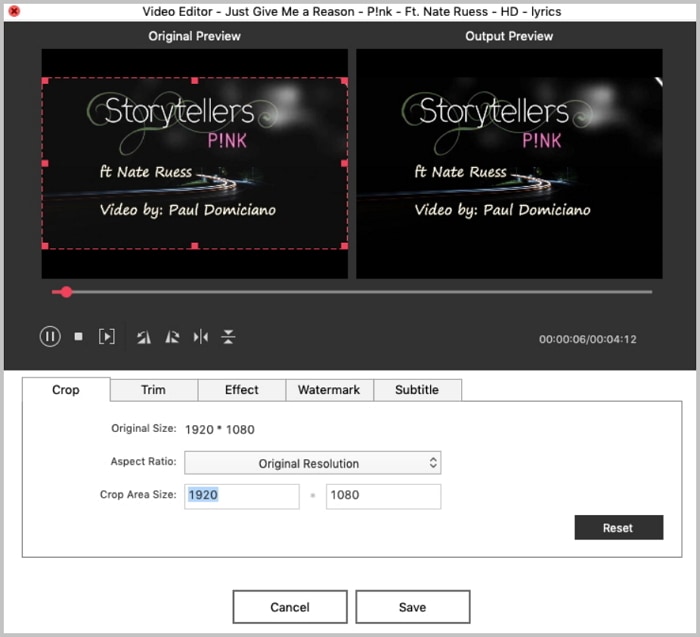Click the crop width field showing 1920
Viewport: 700px width, 637px height.
[x=242, y=496]
